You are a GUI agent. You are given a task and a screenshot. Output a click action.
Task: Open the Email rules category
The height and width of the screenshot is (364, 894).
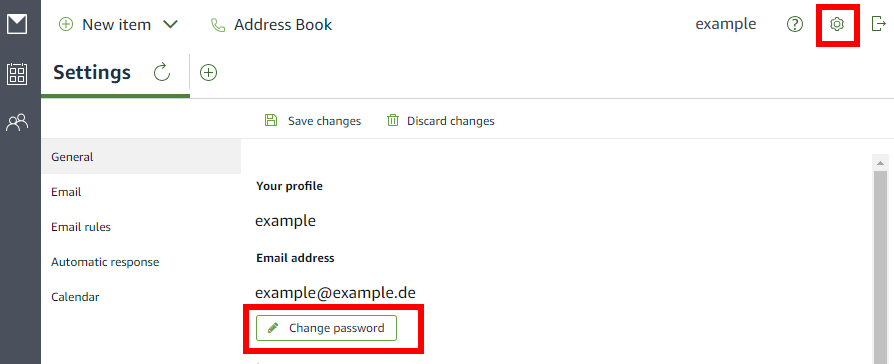141,227
